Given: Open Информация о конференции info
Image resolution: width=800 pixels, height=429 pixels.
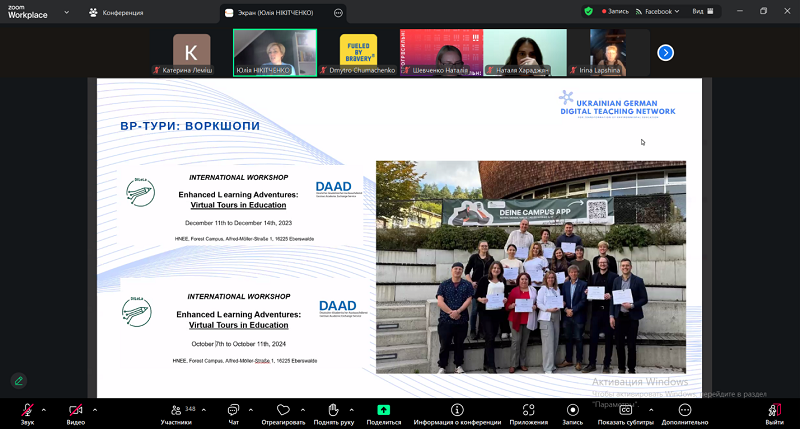Looking at the screenshot, I should [x=457, y=412].
